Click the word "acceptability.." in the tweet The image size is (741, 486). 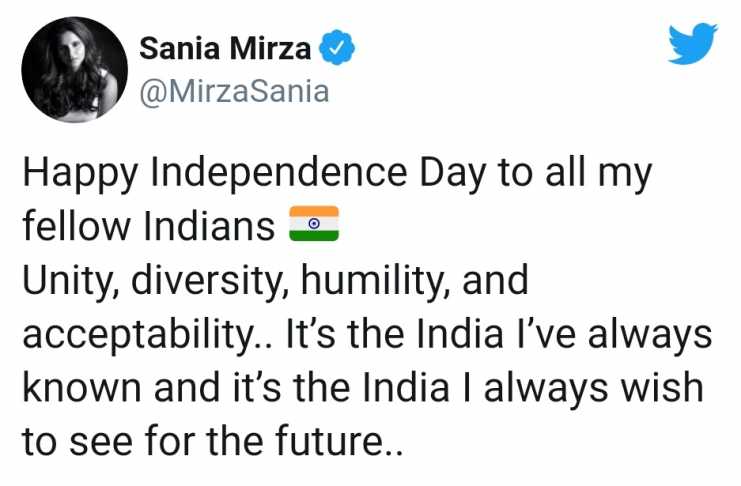click(148, 337)
